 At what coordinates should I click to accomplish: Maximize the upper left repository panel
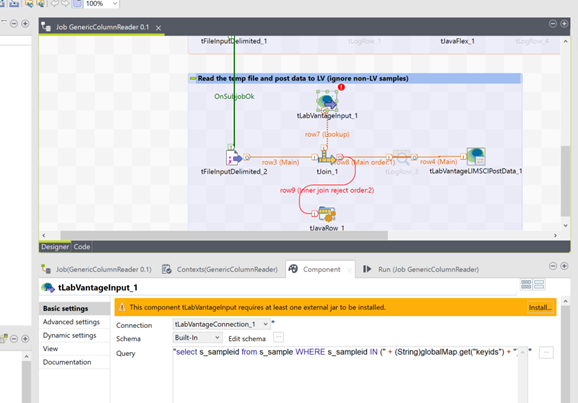click(x=25, y=24)
